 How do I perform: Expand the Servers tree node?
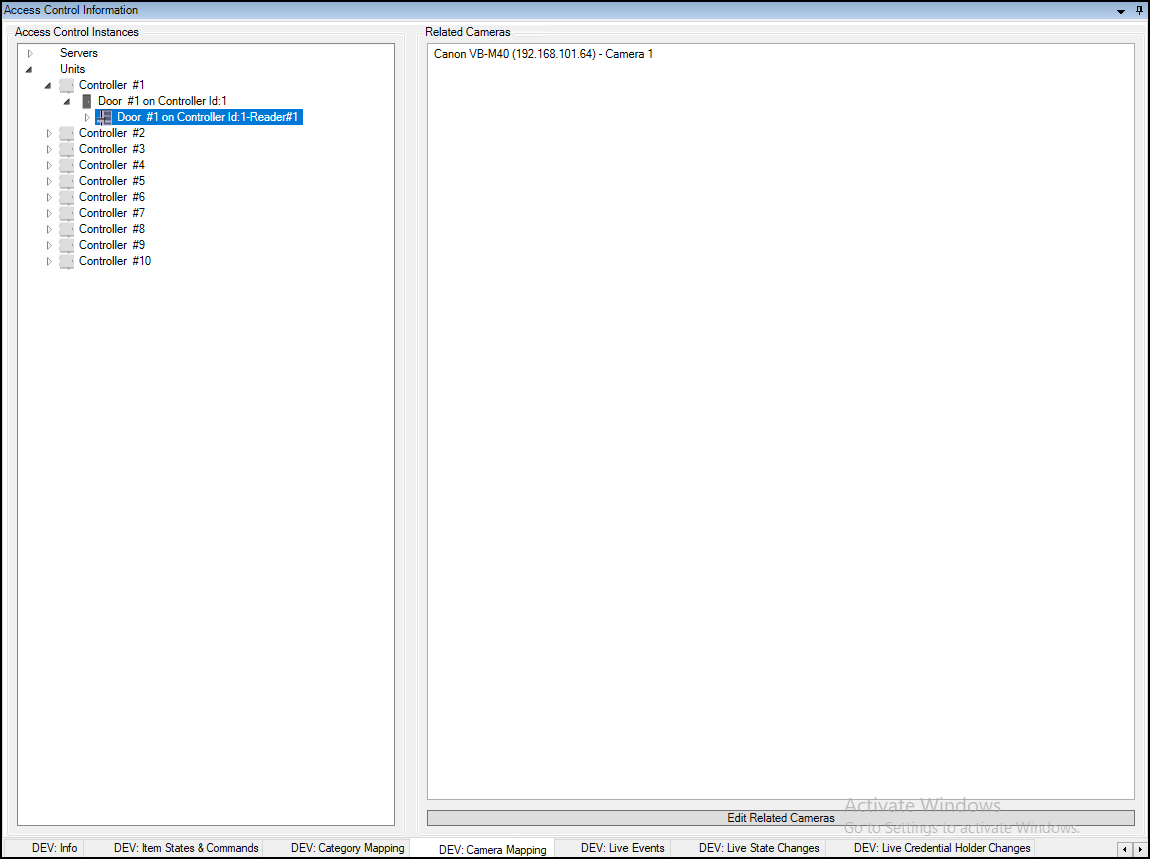pyautogui.click(x=30, y=52)
